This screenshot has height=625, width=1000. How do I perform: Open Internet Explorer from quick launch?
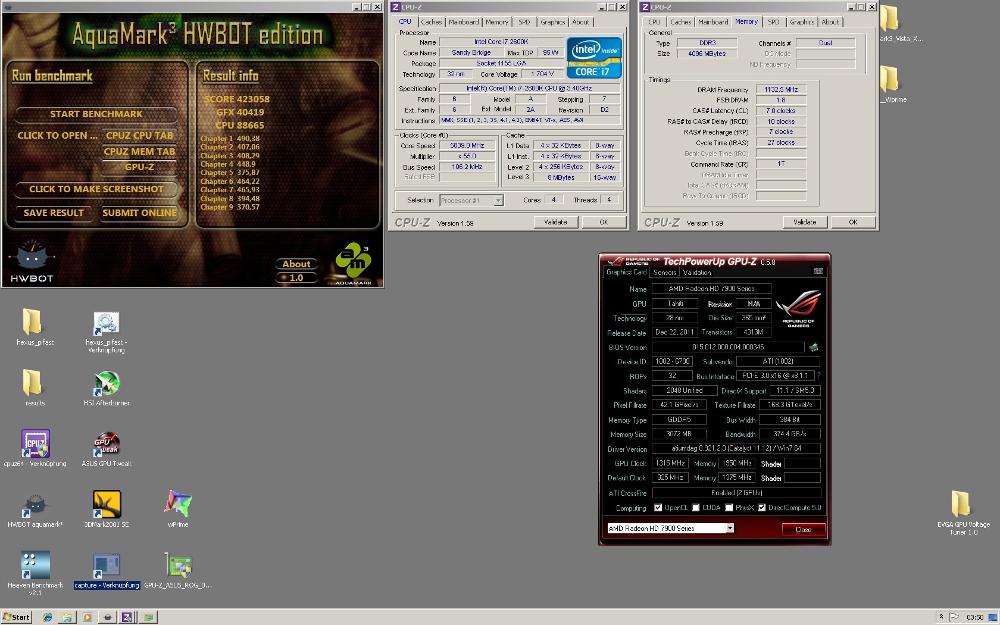click(x=47, y=617)
